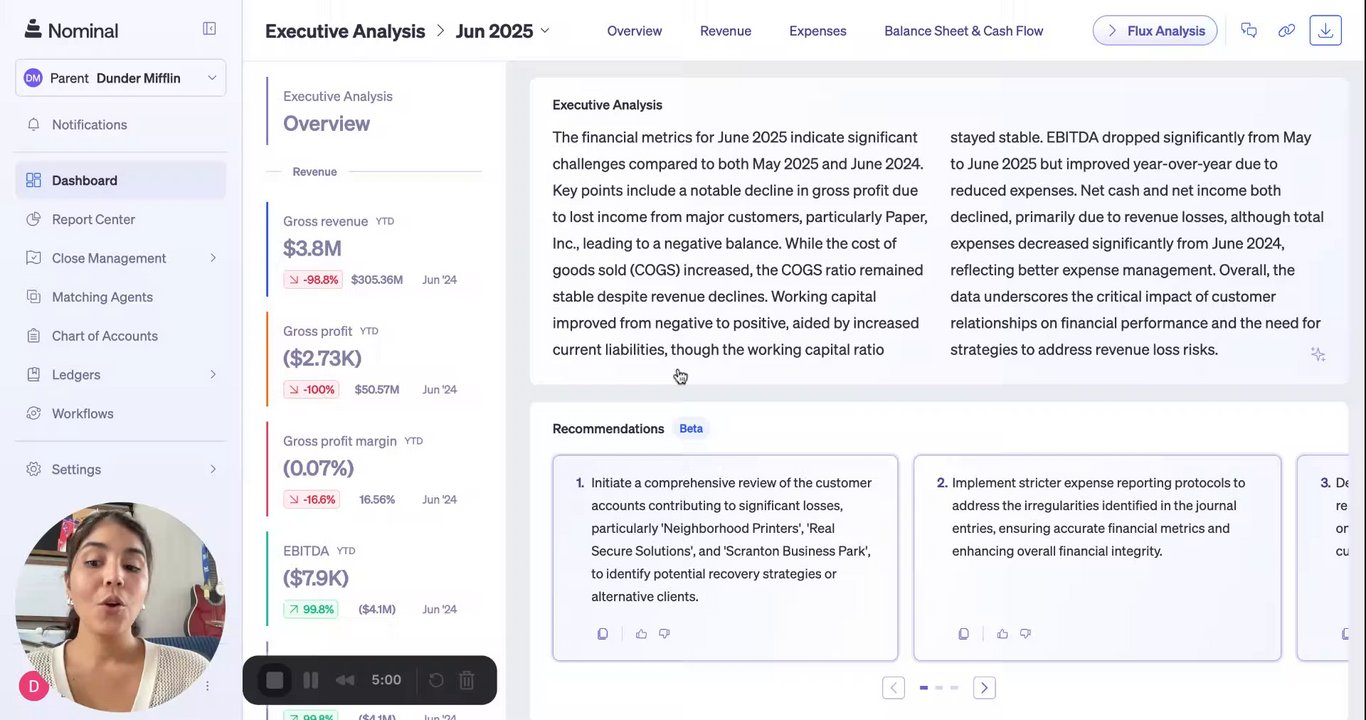Click the -100% gross profit badge
This screenshot has height=720, width=1366.
pyautogui.click(x=311, y=390)
